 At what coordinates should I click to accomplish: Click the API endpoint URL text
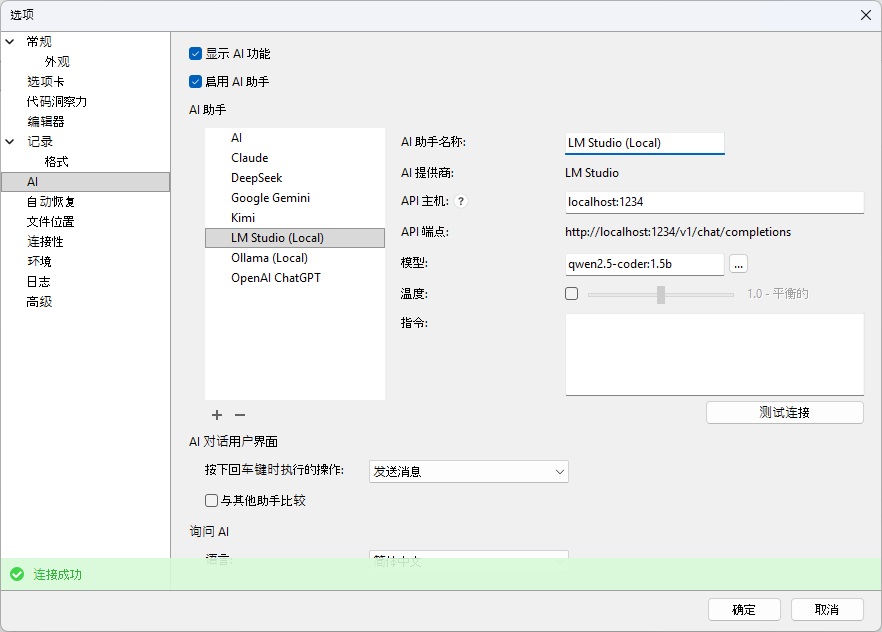coord(678,232)
